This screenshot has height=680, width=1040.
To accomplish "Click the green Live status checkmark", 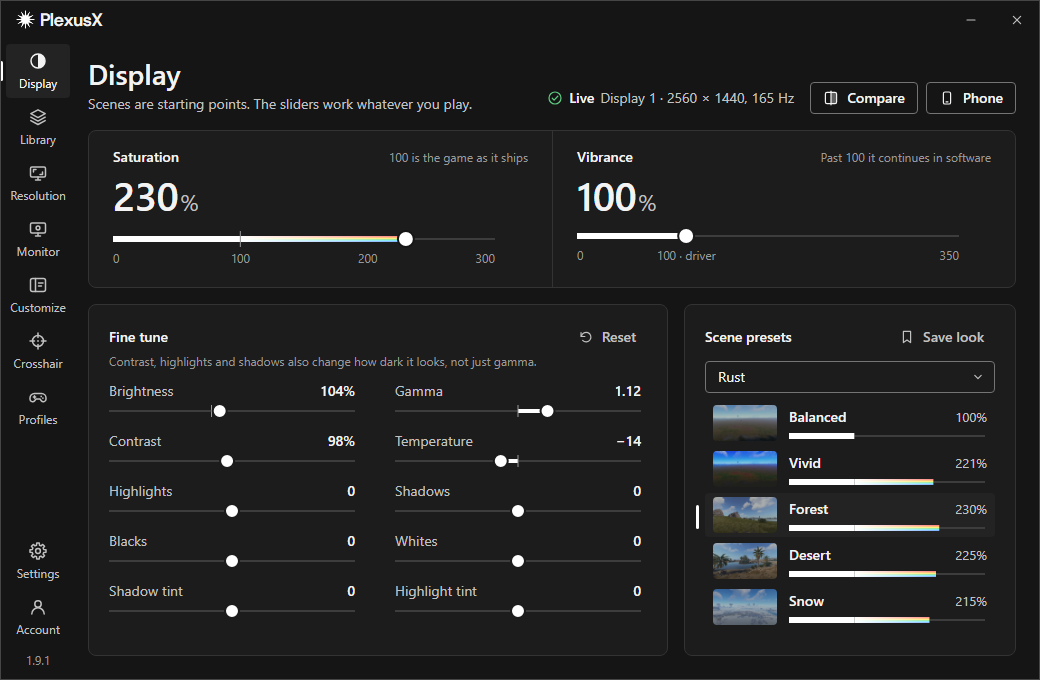I will 555,98.
